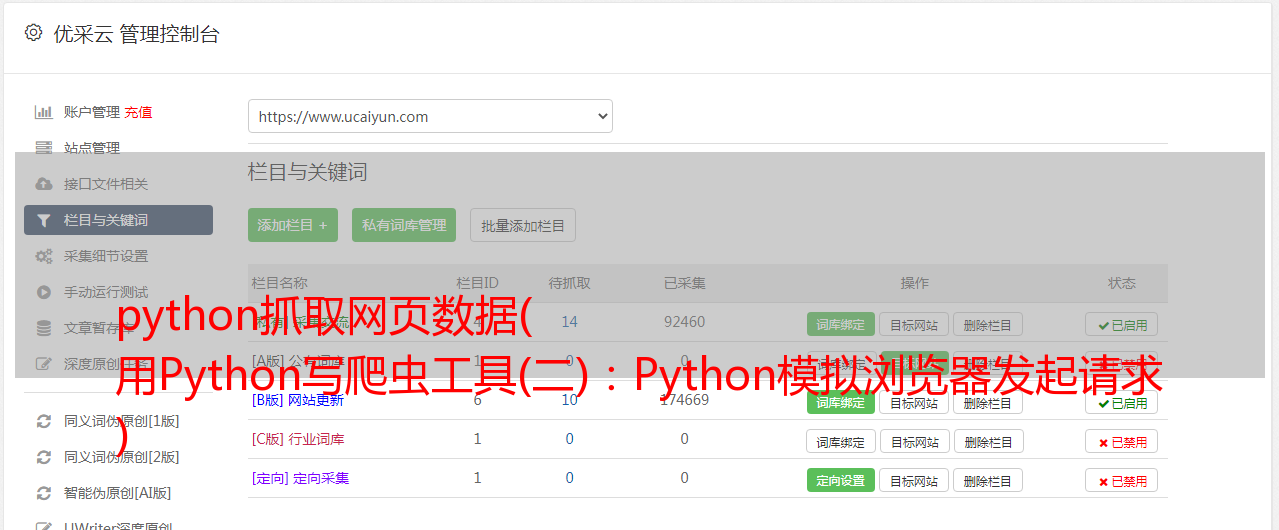Open 智能伪原创[AI版] in the sidebar
This screenshot has height=530, width=1279.
(x=118, y=493)
